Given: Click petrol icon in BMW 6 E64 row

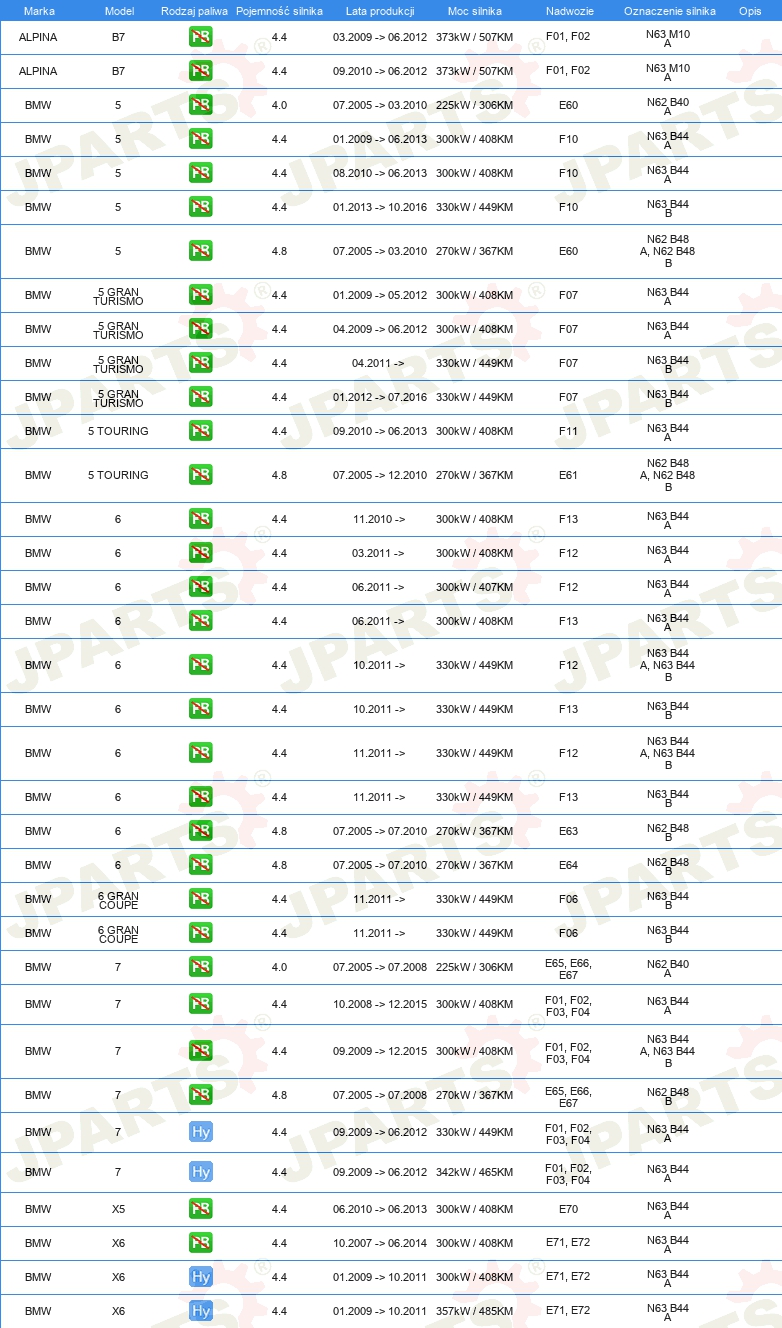Looking at the screenshot, I should click(200, 866).
